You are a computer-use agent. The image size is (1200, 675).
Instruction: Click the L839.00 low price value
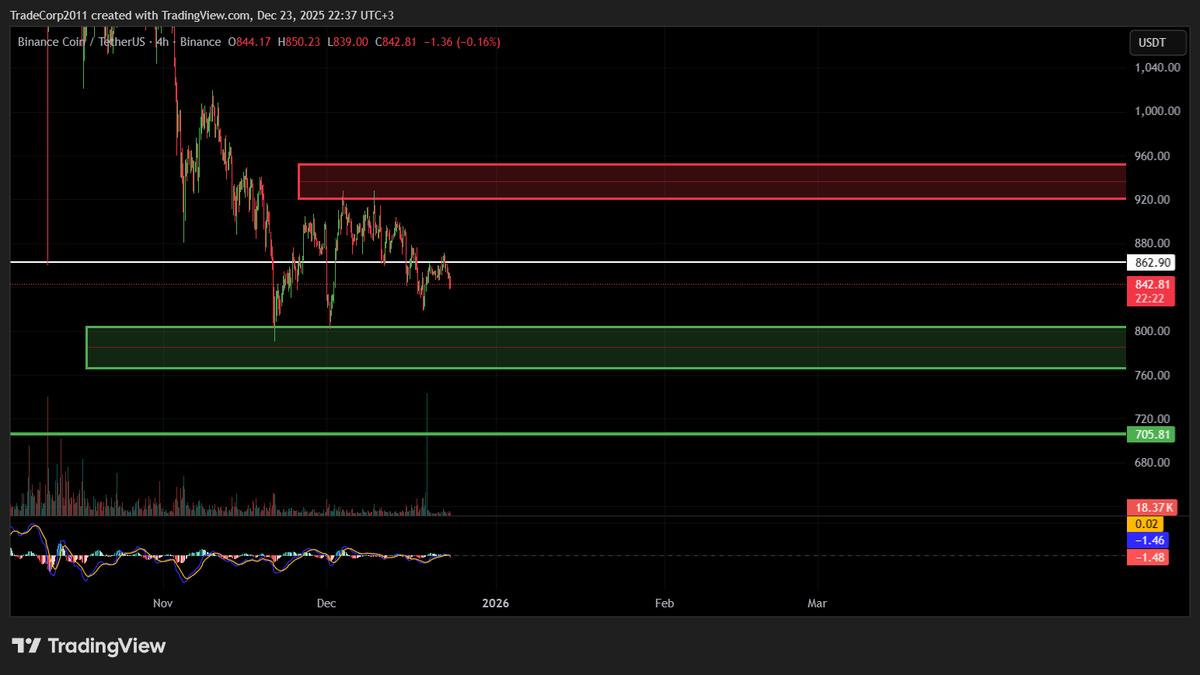click(x=347, y=42)
